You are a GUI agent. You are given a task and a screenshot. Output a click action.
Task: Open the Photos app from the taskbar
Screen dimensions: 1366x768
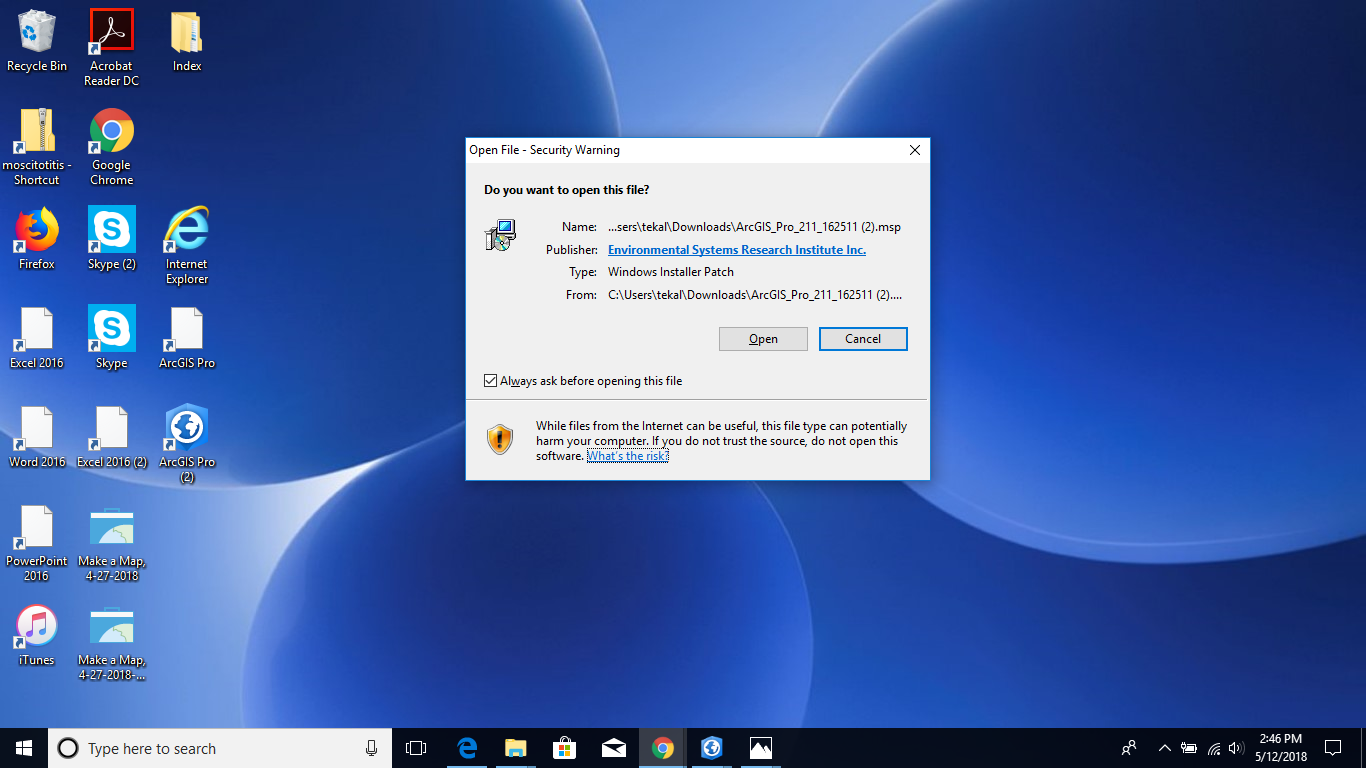click(x=760, y=748)
